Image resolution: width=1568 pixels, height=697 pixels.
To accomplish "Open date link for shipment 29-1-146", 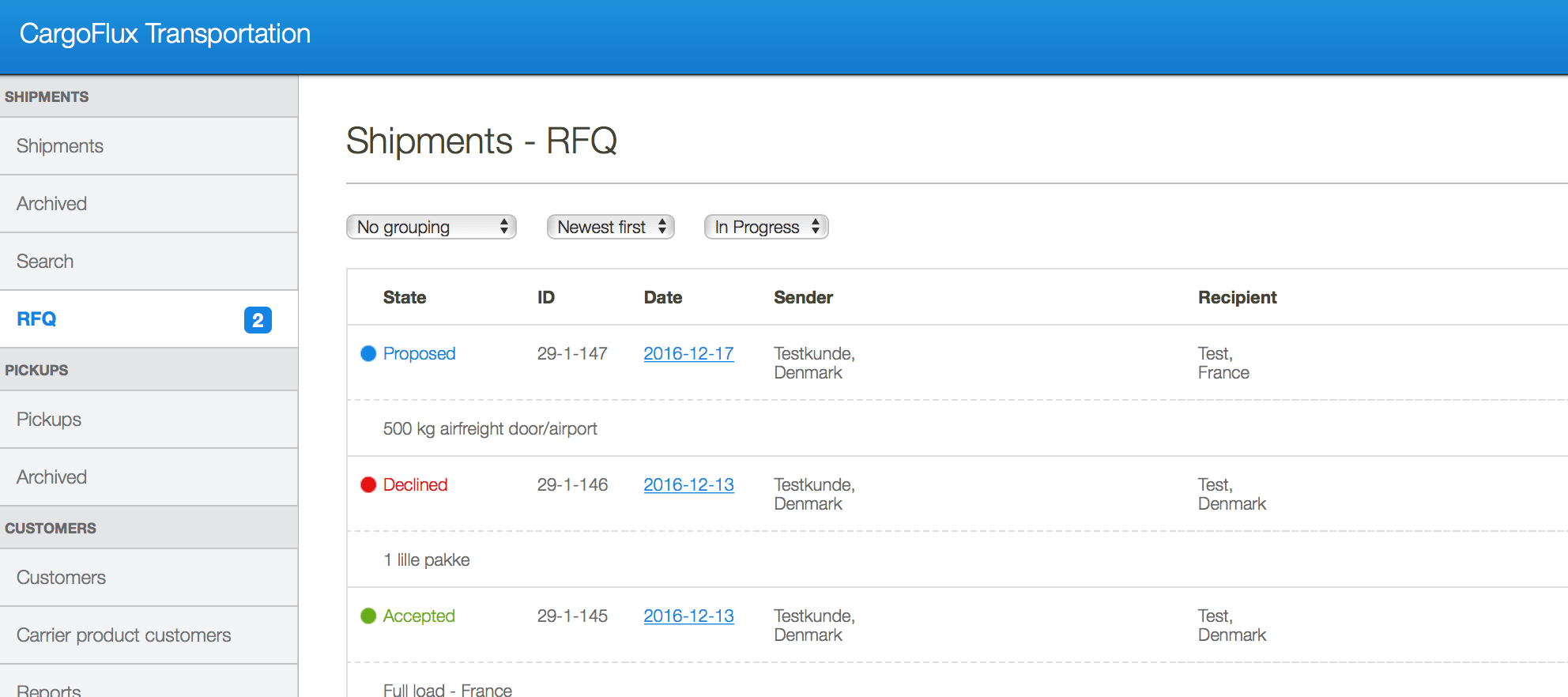I will tap(688, 484).
